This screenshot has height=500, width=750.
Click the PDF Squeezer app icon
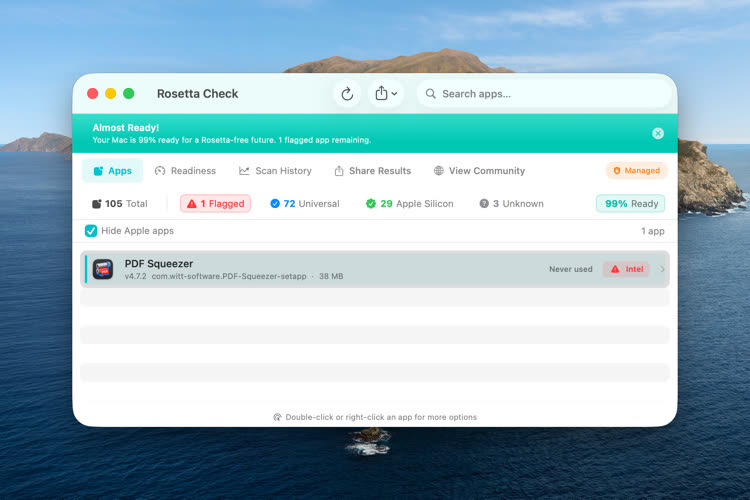click(x=103, y=269)
